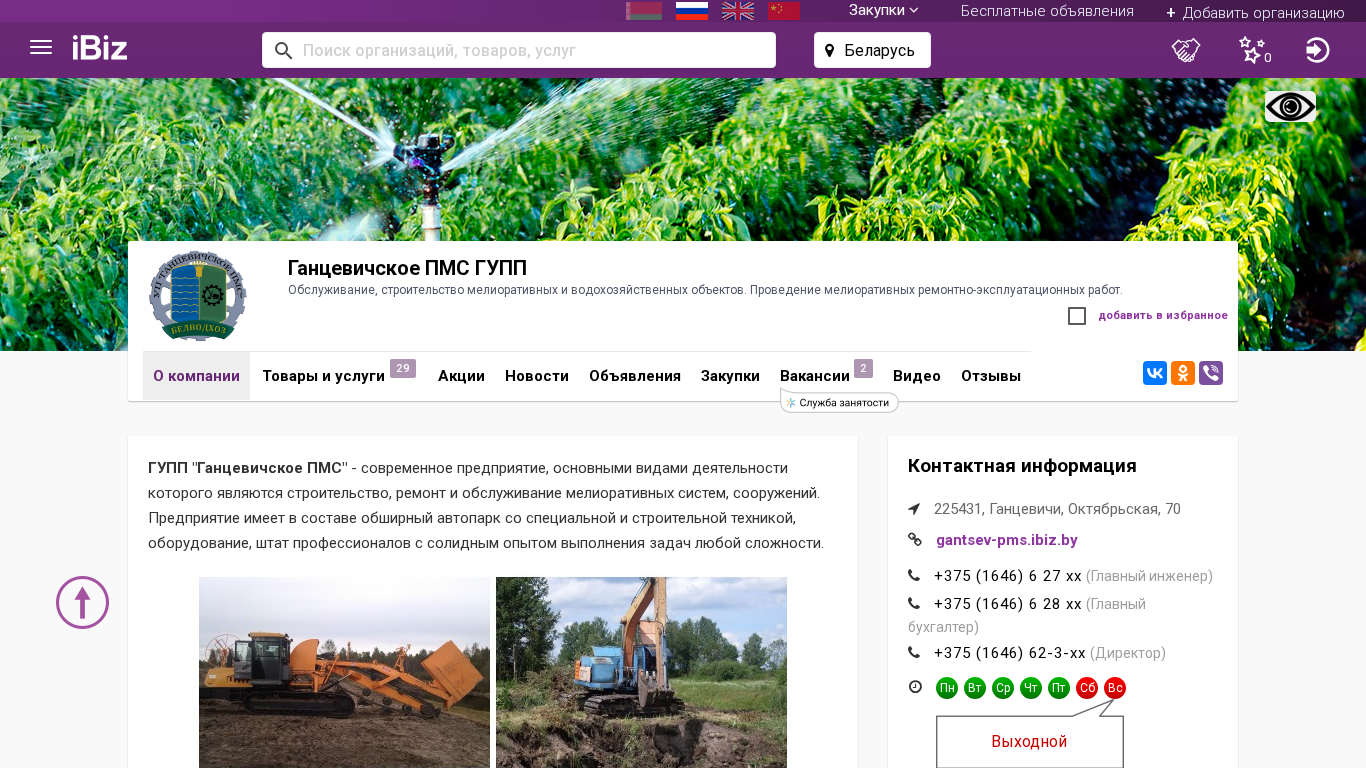
Task: Select the Пн weekday circle
Action: 947,688
